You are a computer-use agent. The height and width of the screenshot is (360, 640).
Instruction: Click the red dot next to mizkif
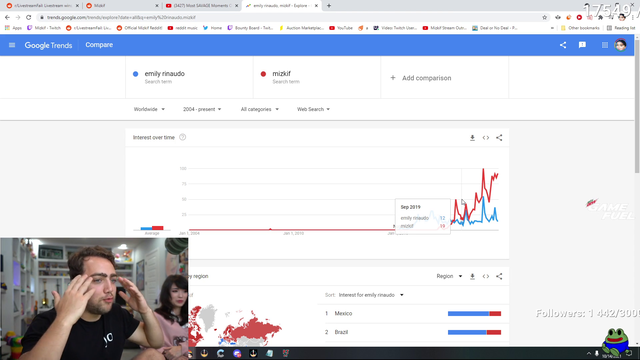[x=263, y=74]
